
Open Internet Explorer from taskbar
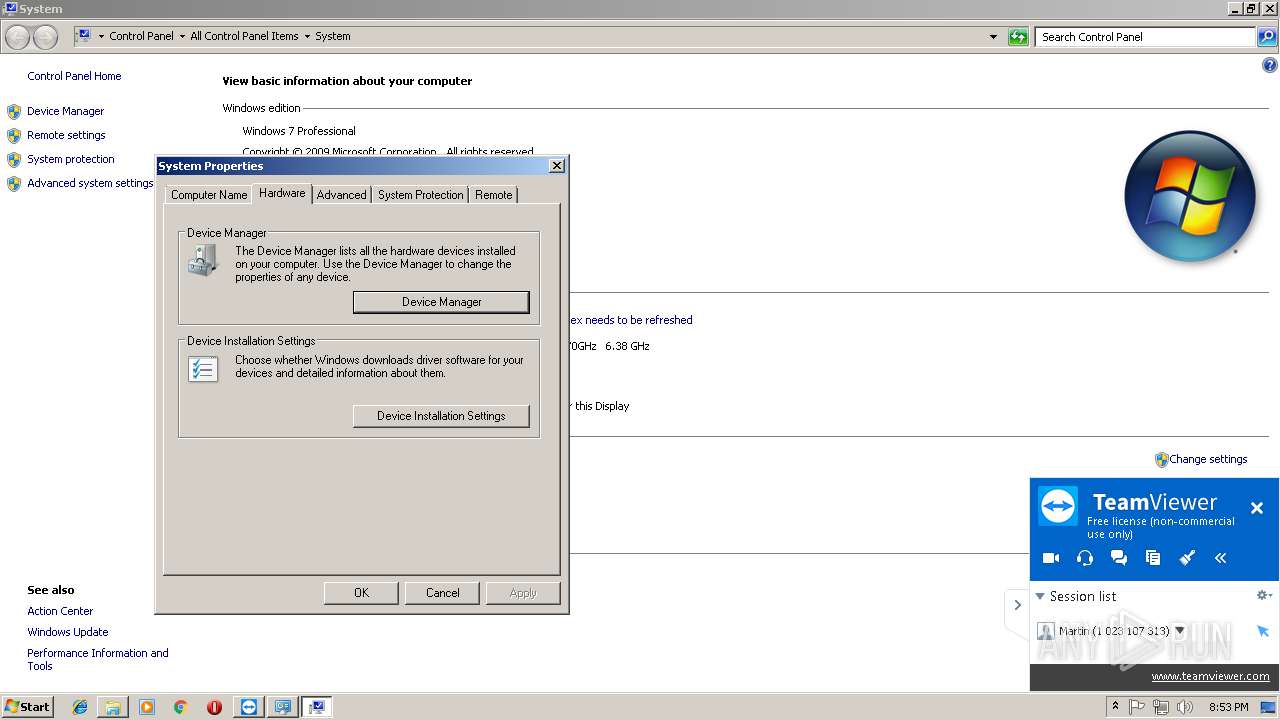[x=80, y=707]
